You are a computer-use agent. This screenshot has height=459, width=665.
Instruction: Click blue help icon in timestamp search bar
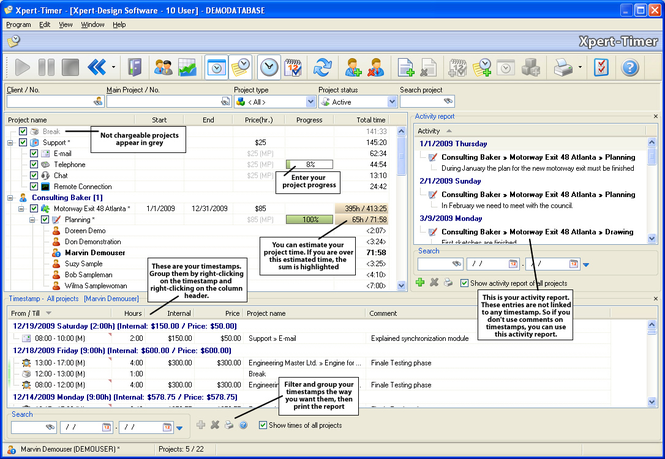click(x=243, y=425)
